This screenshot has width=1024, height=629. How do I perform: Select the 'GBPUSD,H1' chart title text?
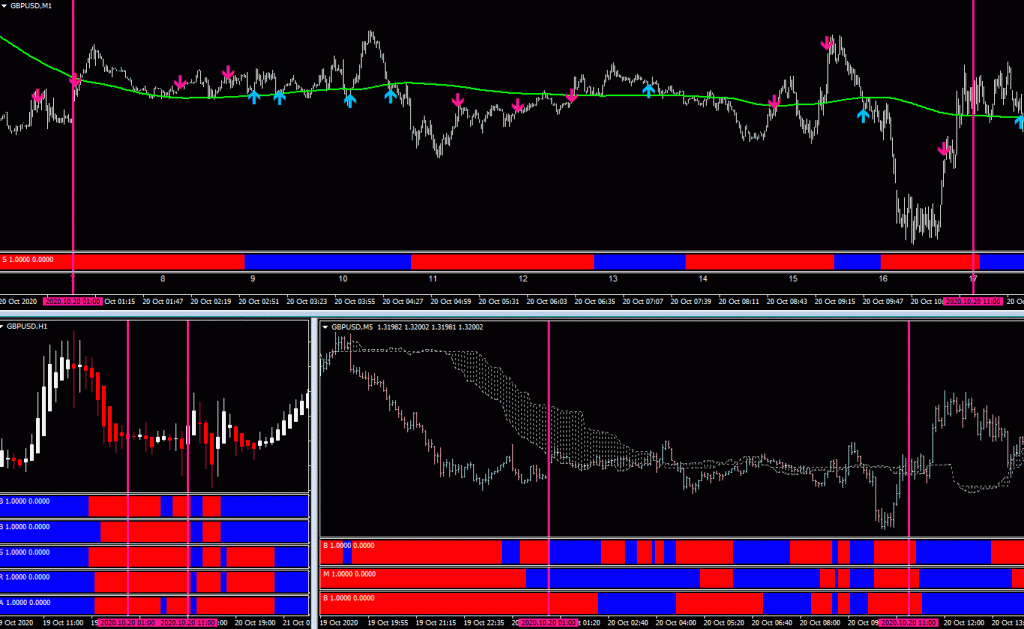(x=27, y=327)
